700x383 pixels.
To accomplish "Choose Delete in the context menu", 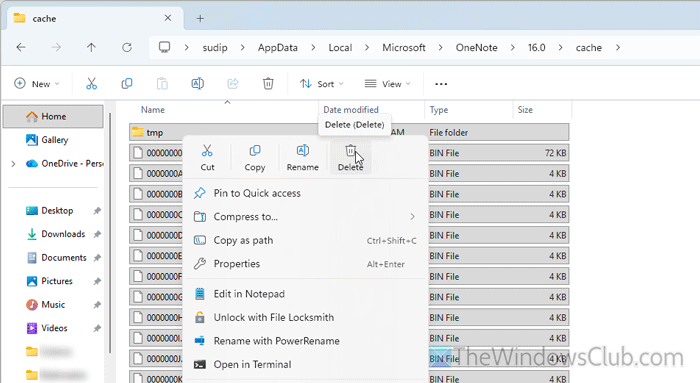I will (350, 158).
